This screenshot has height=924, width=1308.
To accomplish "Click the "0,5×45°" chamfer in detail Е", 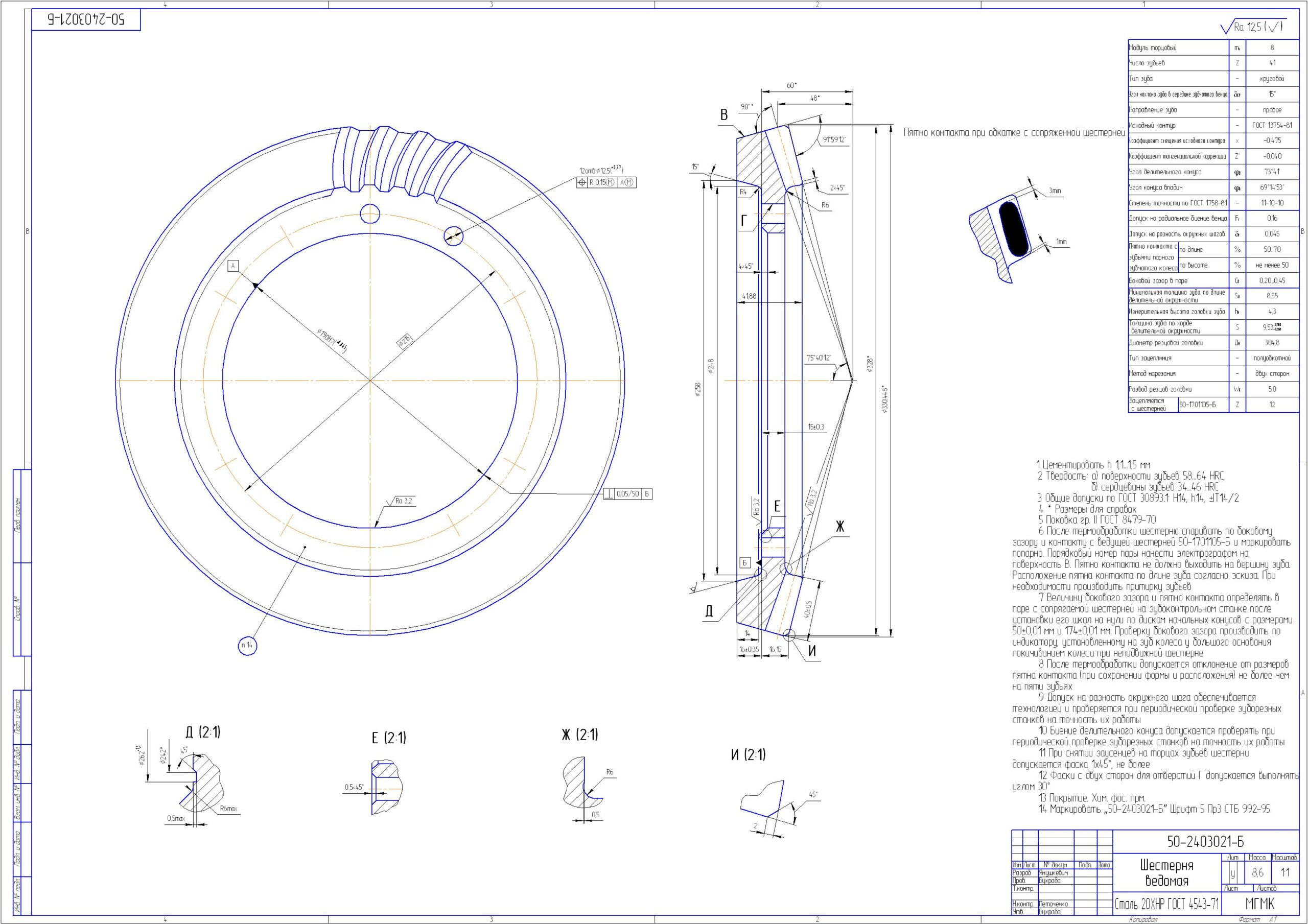I will tap(354, 787).
